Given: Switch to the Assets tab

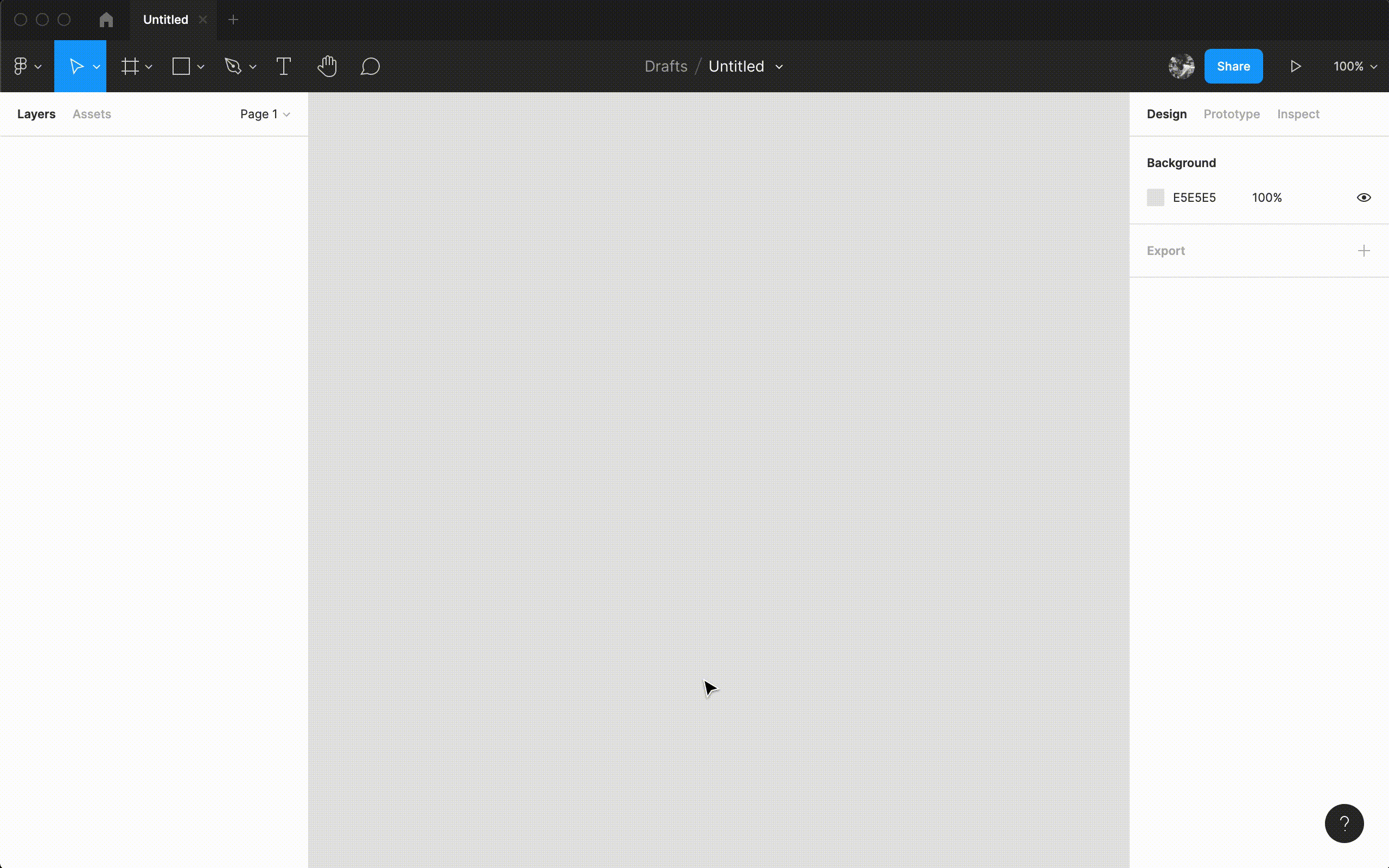Looking at the screenshot, I should (x=92, y=114).
